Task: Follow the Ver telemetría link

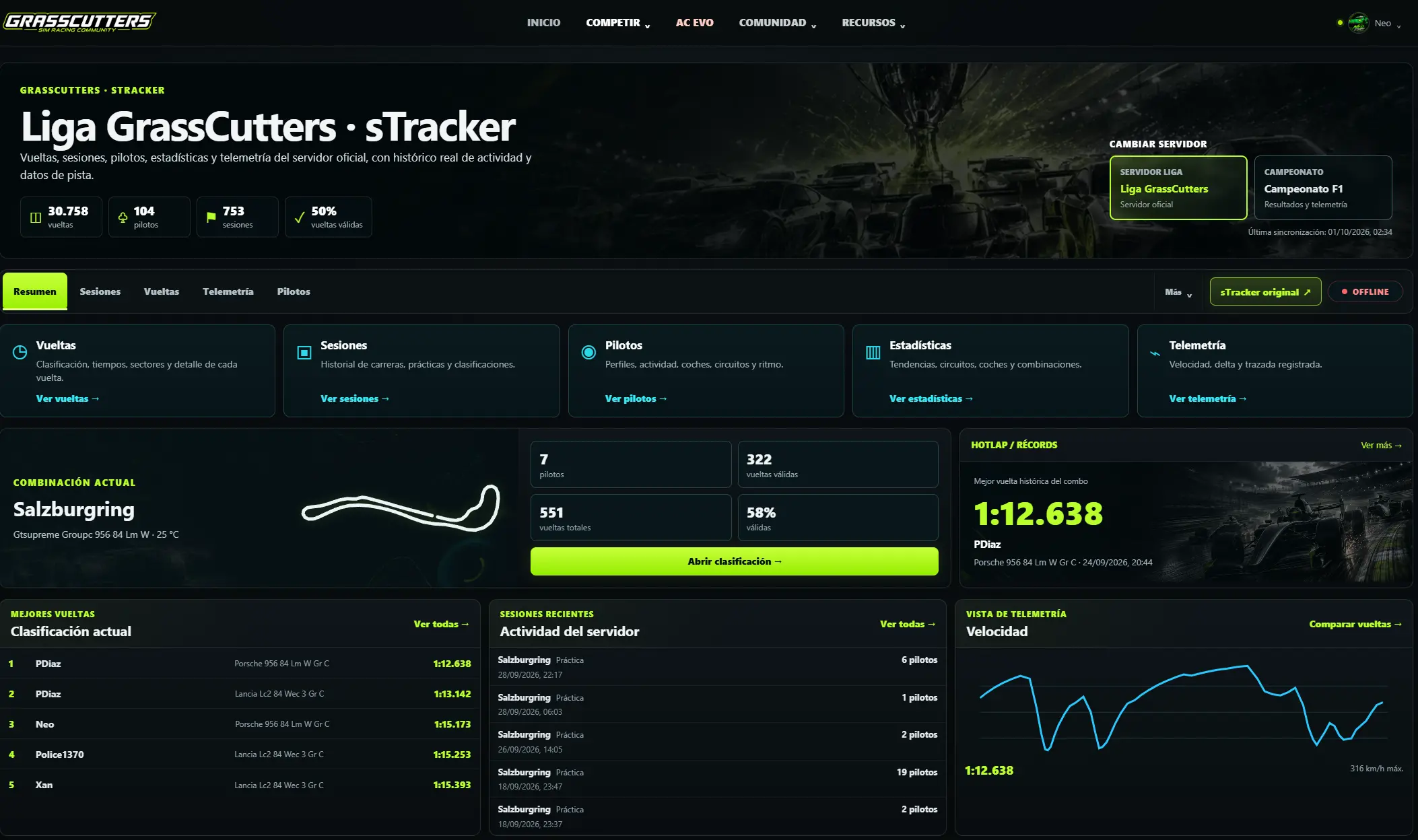Action: [1208, 398]
